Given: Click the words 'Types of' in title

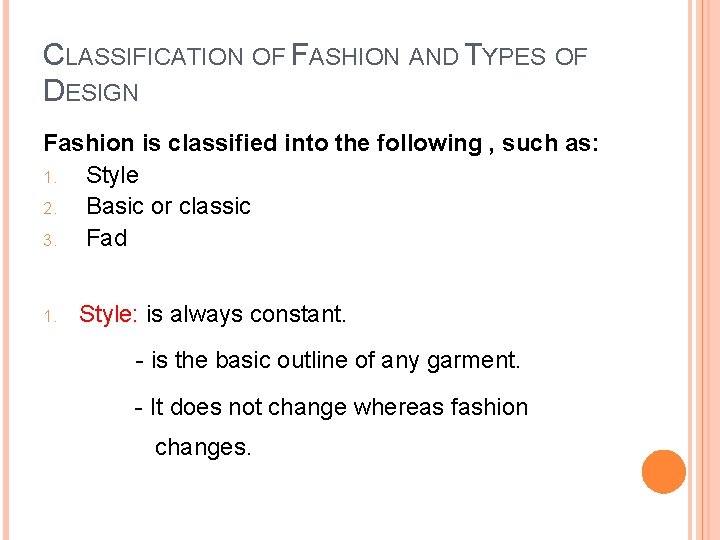Looking at the screenshot, I should pyautogui.click(x=526, y=55).
